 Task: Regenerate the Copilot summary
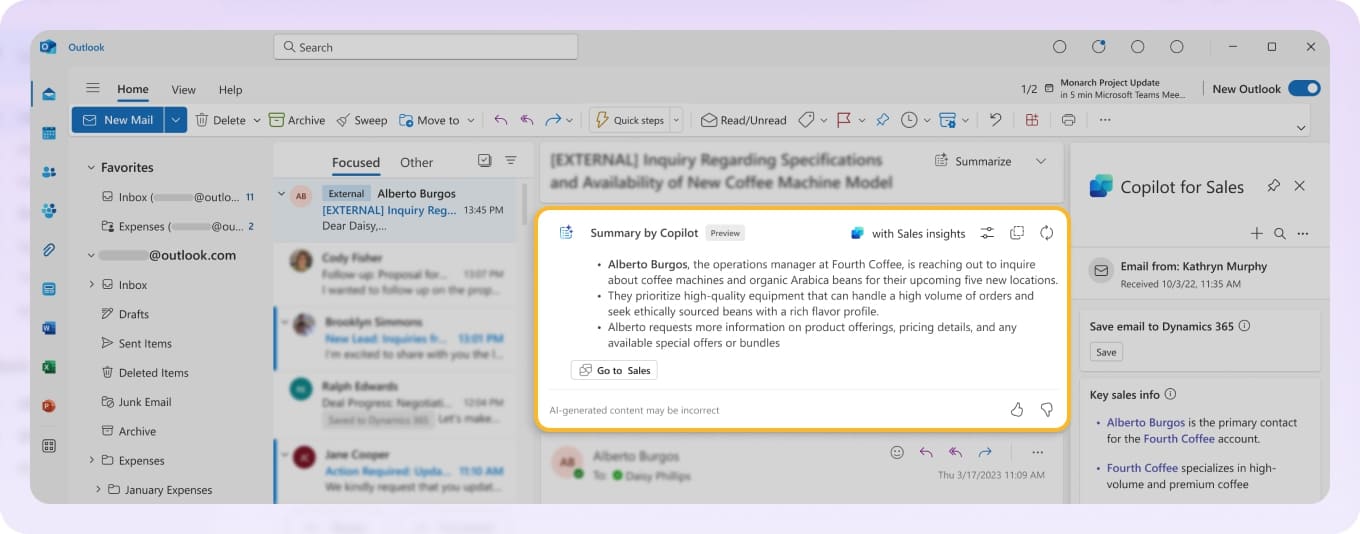1047,233
